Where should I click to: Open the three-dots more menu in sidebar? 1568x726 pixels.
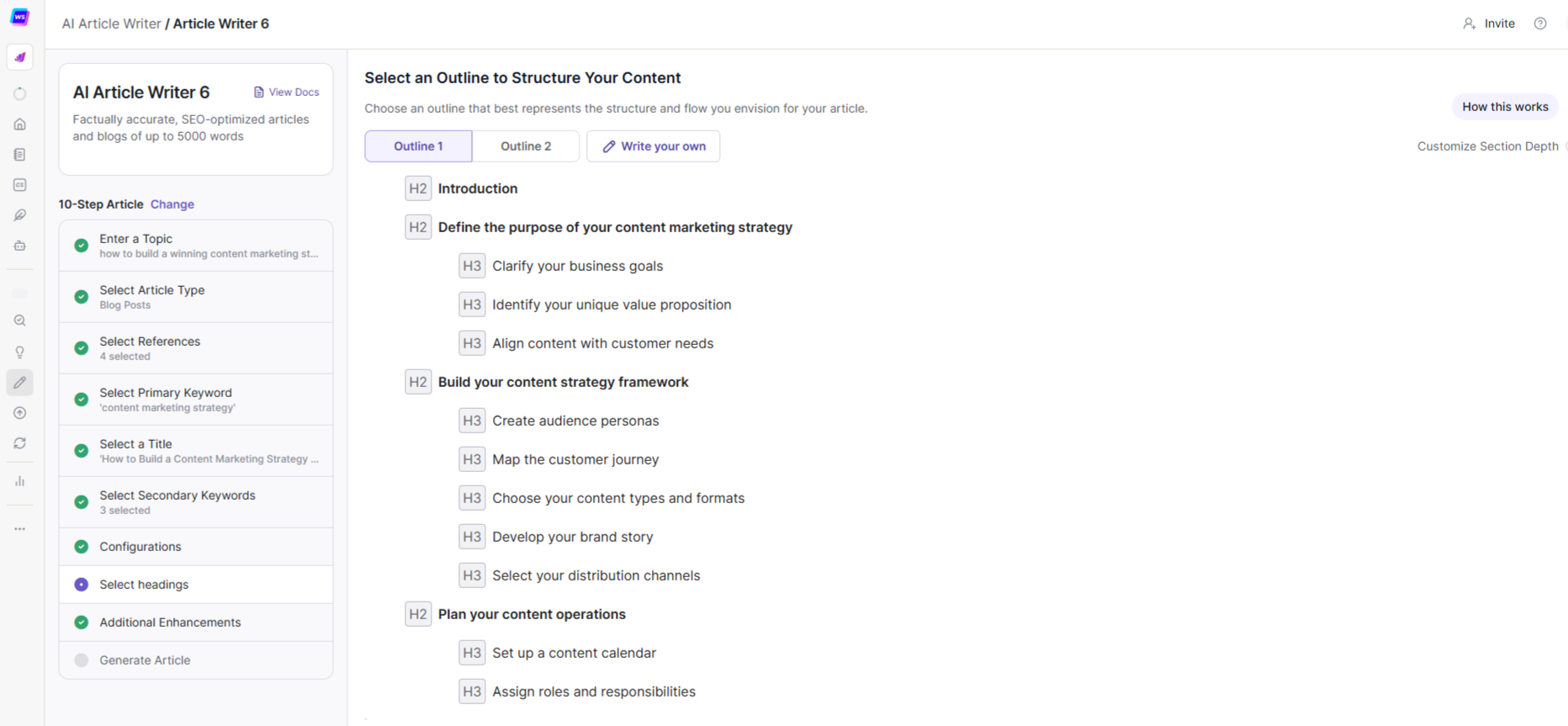(19, 529)
